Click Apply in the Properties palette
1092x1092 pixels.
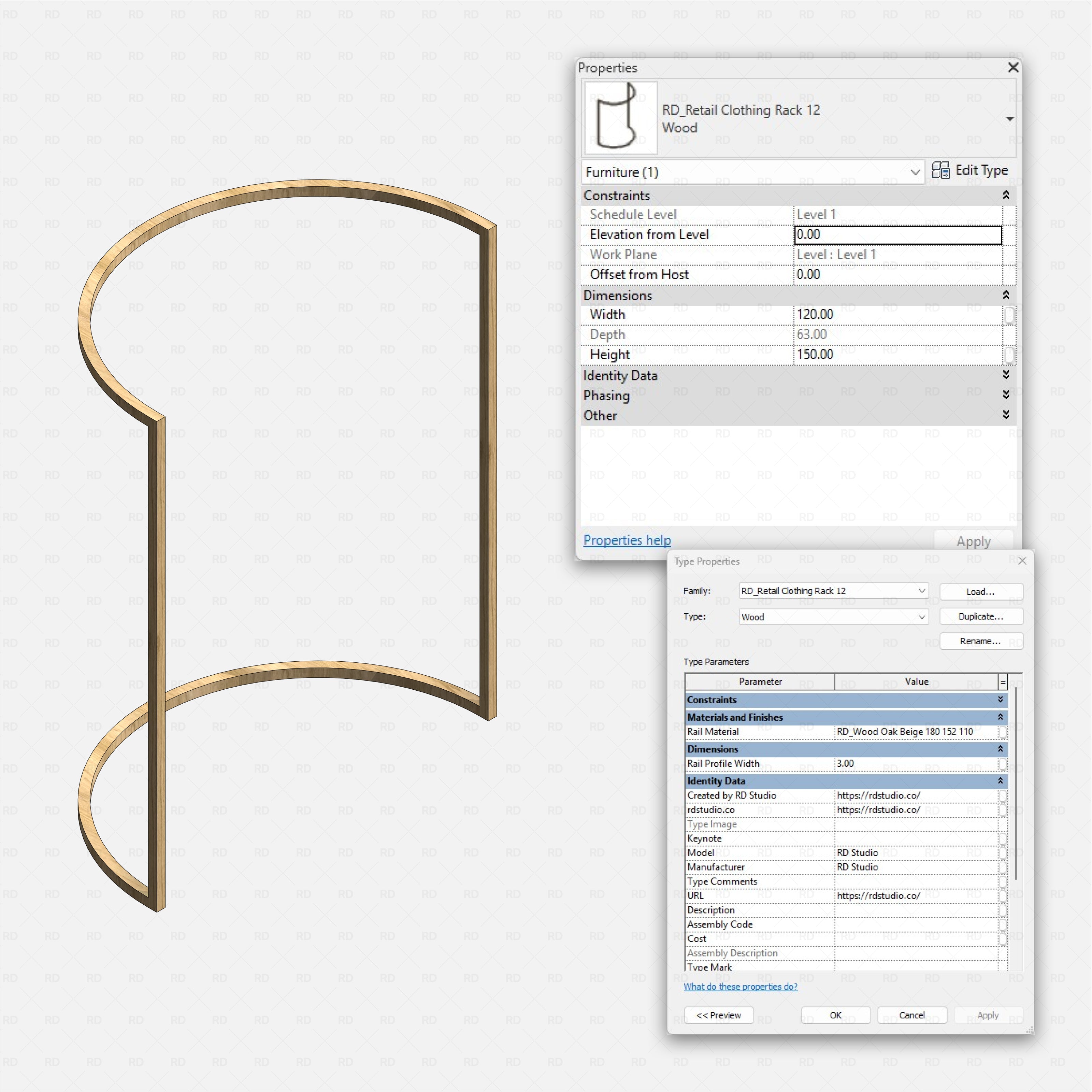(973, 542)
